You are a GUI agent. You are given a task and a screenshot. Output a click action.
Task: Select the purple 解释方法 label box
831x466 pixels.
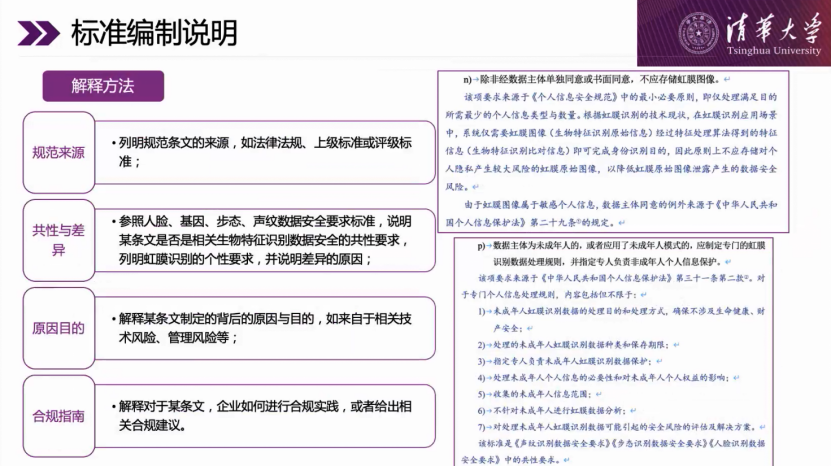[x=103, y=86]
